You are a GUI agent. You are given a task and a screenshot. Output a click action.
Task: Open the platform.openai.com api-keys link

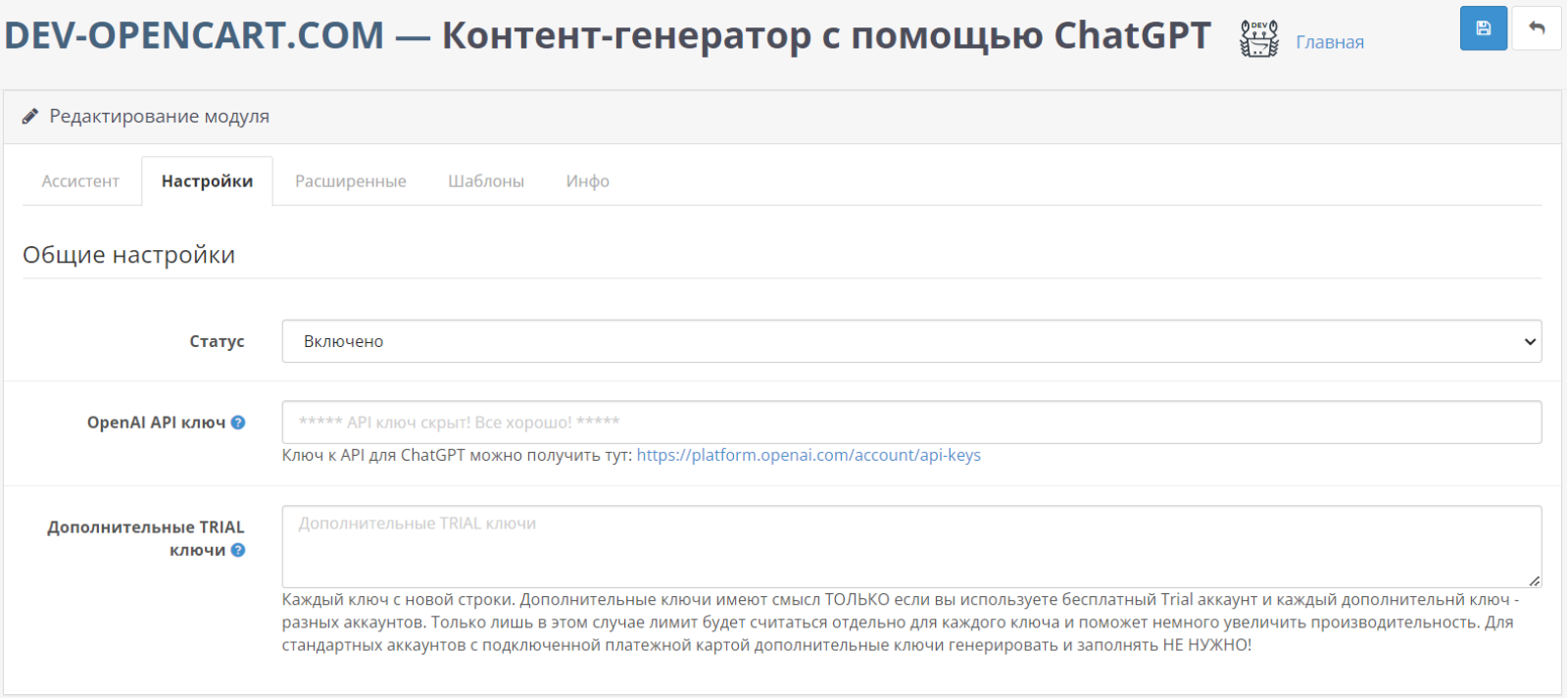coord(808,455)
